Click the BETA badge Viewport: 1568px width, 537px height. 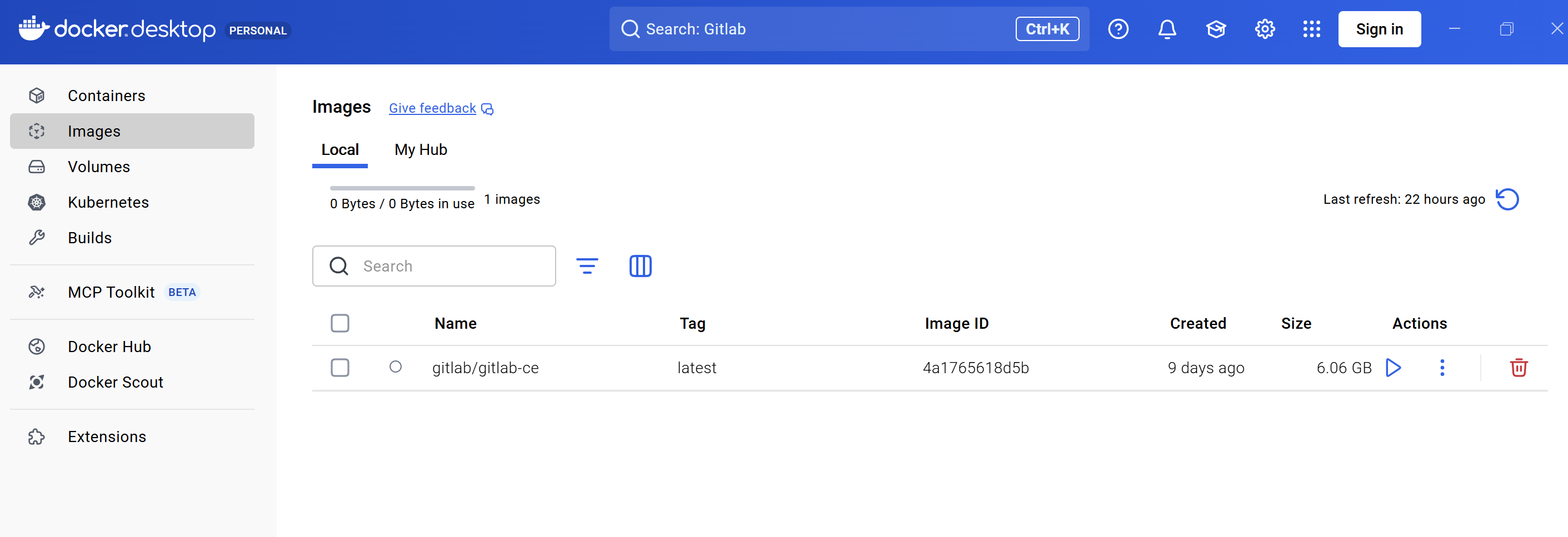pyautogui.click(x=182, y=293)
